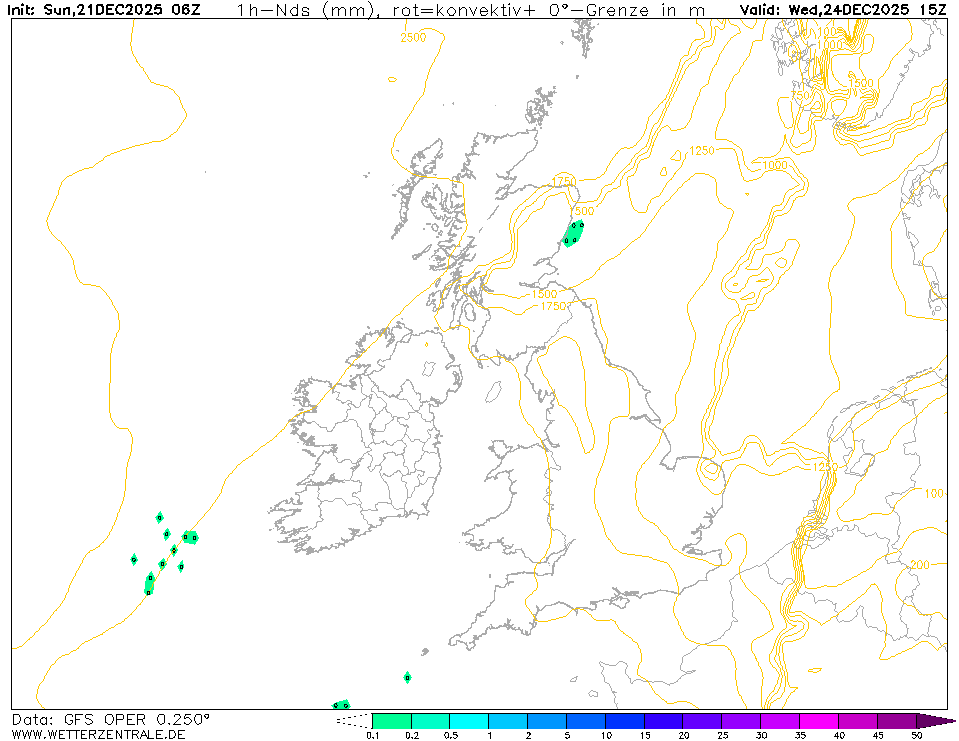Select the magenta 35–40 mm legend swatch
The width and height of the screenshot is (959, 741).
(x=819, y=721)
